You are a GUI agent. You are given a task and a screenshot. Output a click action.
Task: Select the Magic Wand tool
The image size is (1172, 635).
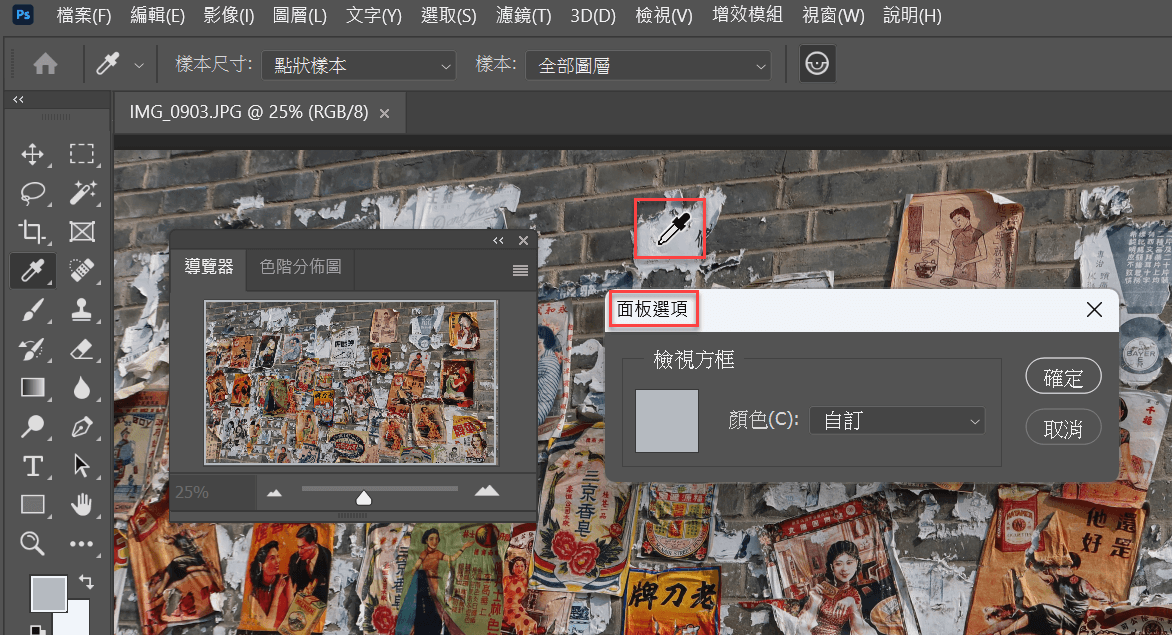81,193
